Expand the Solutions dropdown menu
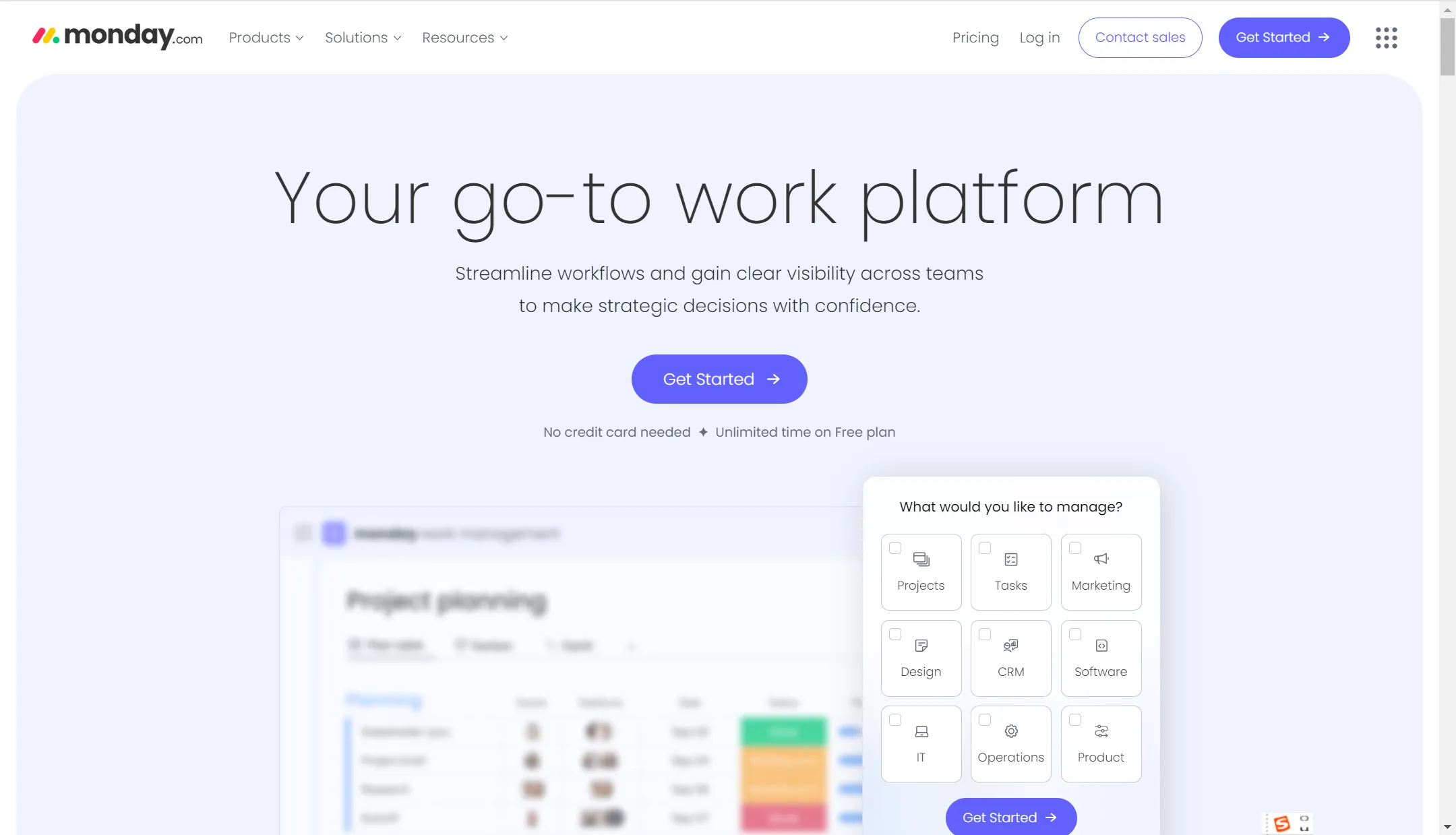The image size is (1456, 835). pyautogui.click(x=363, y=37)
